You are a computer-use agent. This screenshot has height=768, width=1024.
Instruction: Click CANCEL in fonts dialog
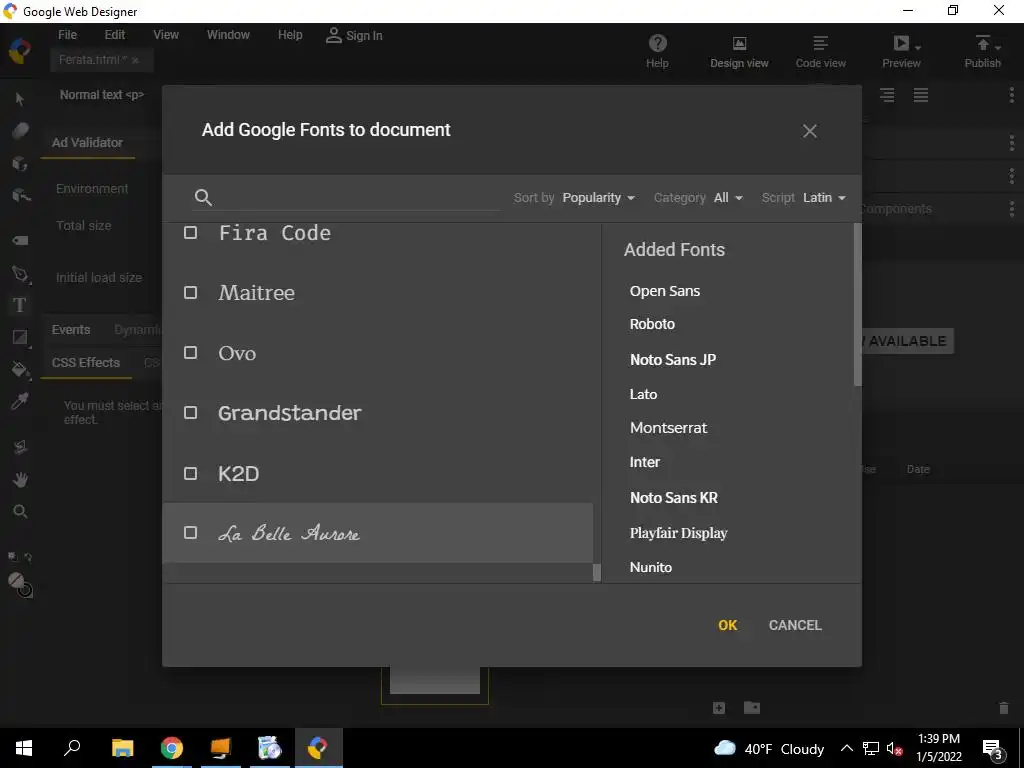[795, 625]
